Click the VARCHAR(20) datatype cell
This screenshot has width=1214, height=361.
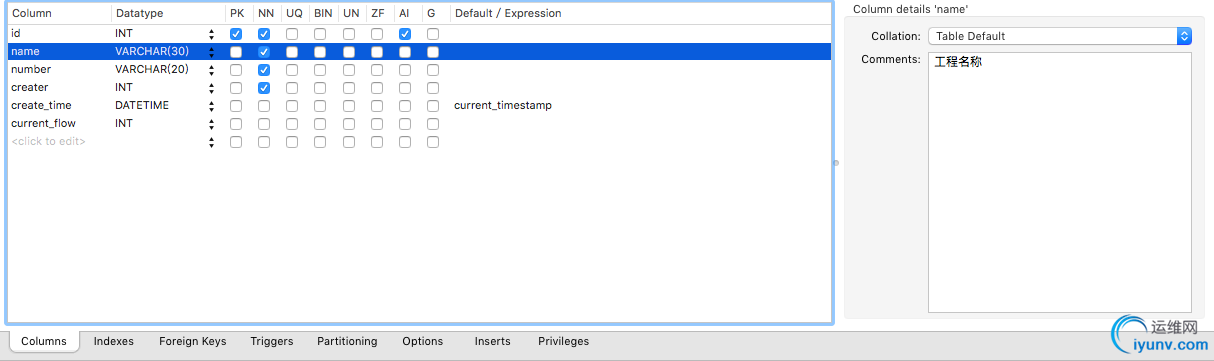153,70
